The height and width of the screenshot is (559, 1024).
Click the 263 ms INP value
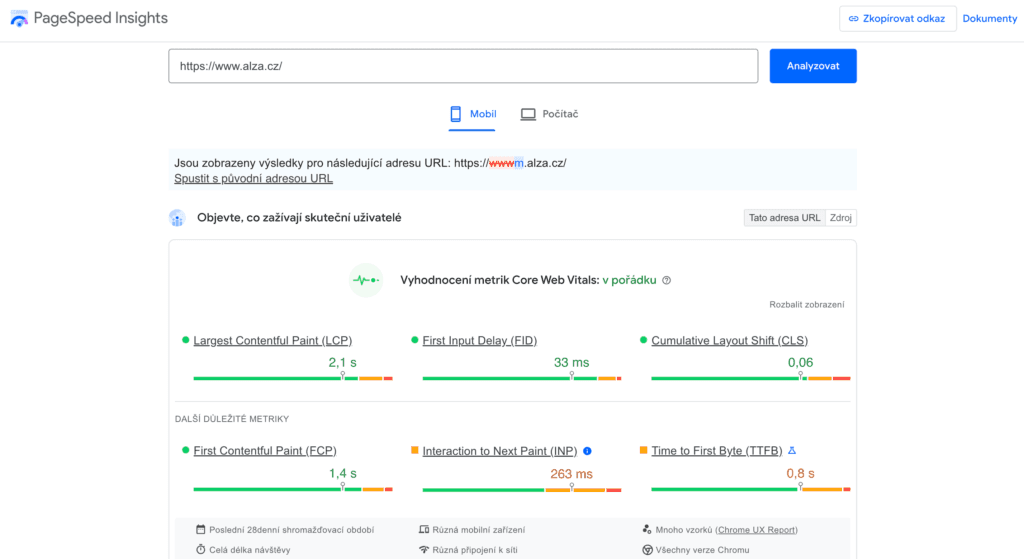point(571,474)
